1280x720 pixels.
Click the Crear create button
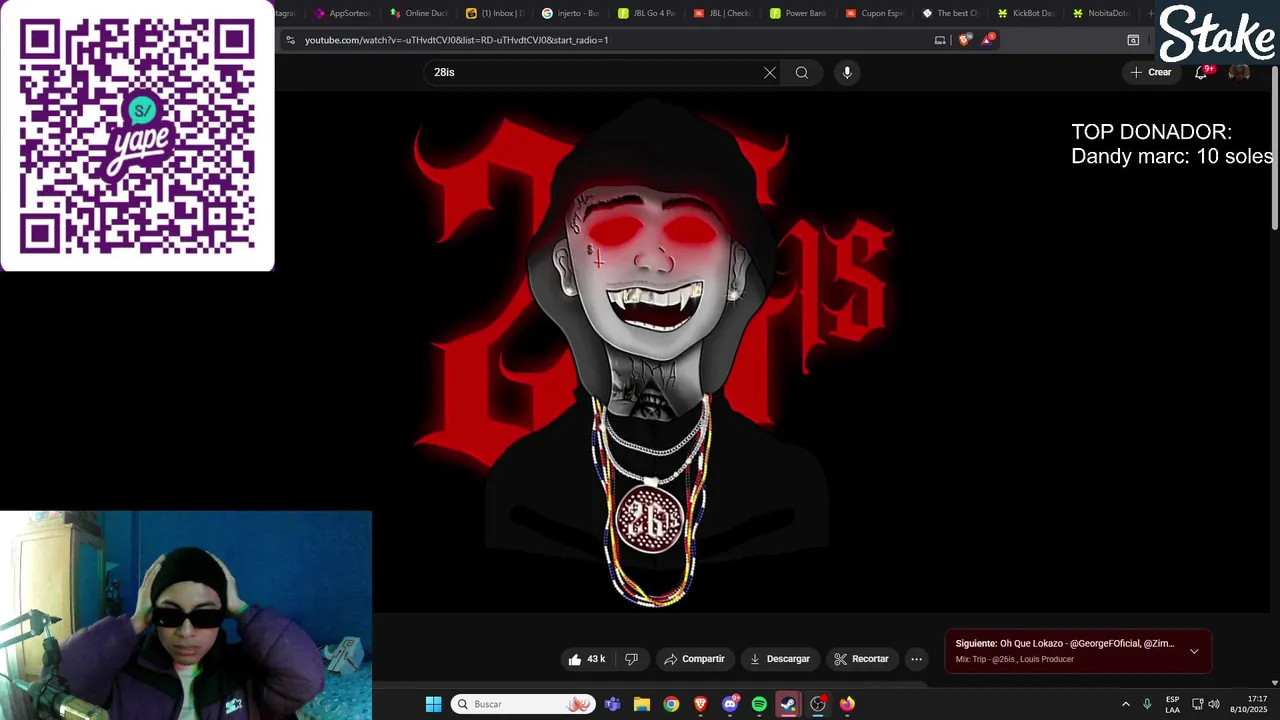click(x=1150, y=72)
